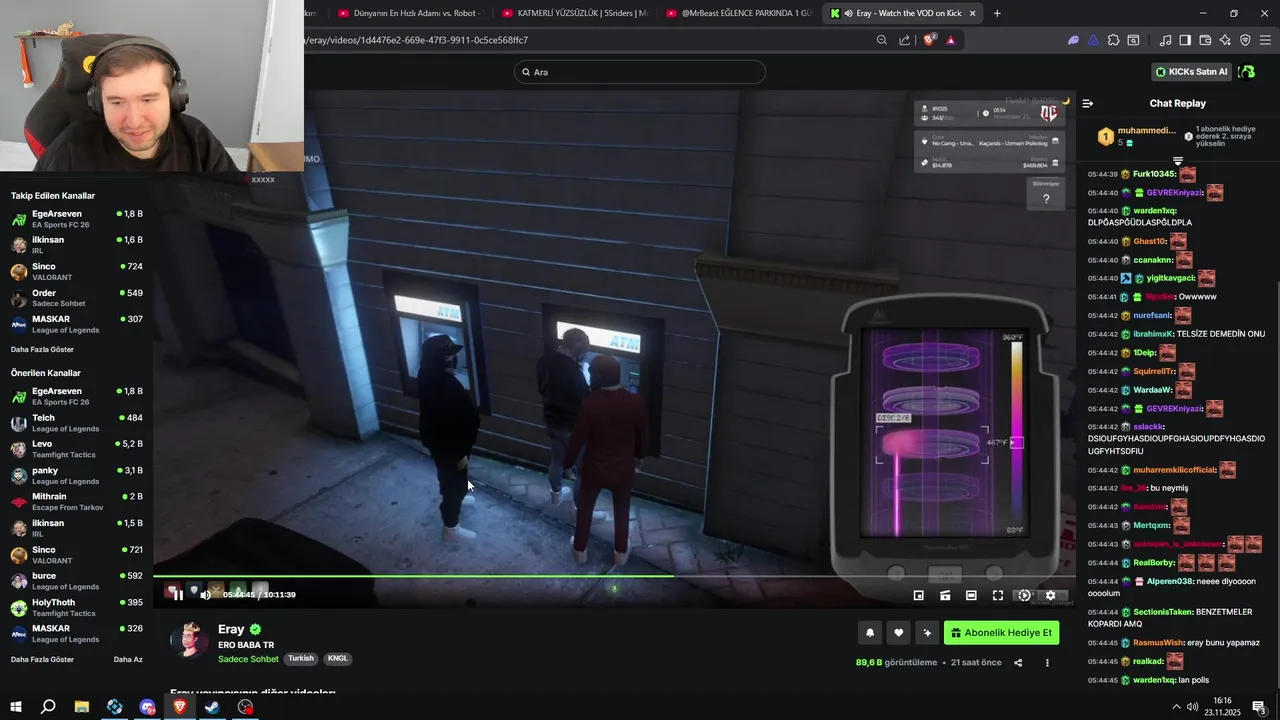The width and height of the screenshot is (1280, 720).
Task: Toggle the Brave sidebar panel
Action: click(x=1185, y=40)
